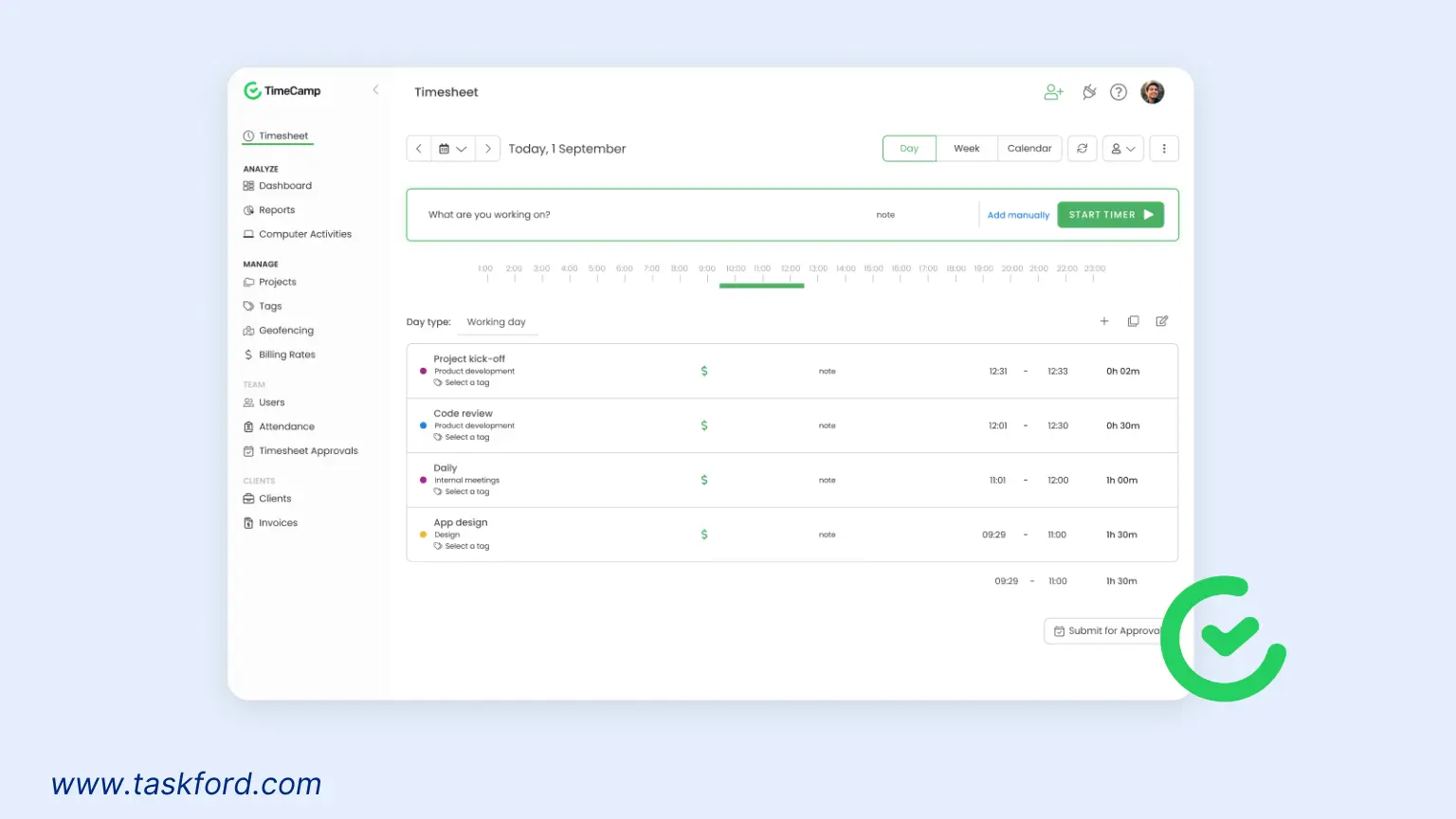Click the 12:30 end time of Code review
This screenshot has height=819, width=1456.
pos(1058,426)
